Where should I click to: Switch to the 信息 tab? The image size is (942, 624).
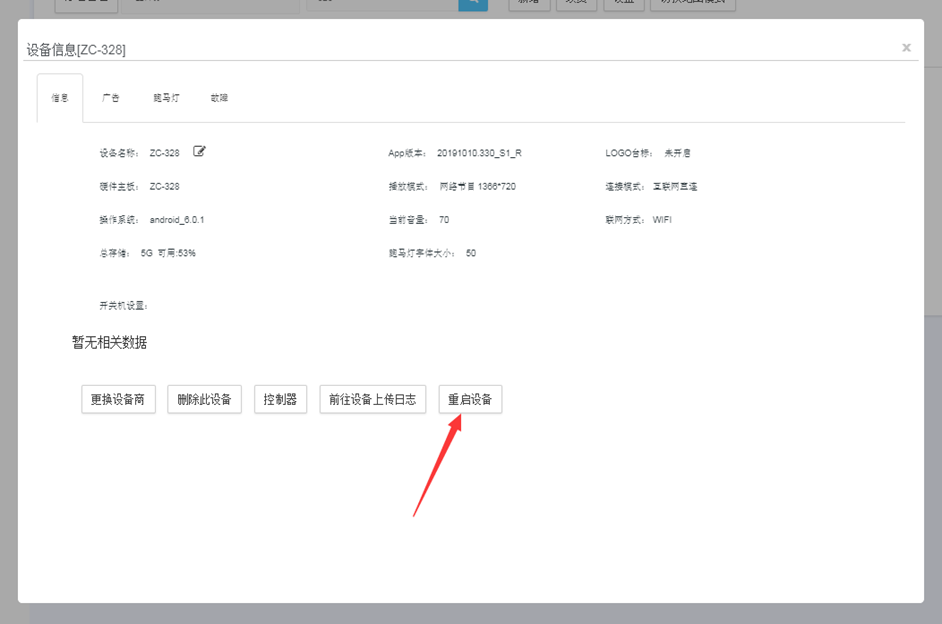click(60, 98)
